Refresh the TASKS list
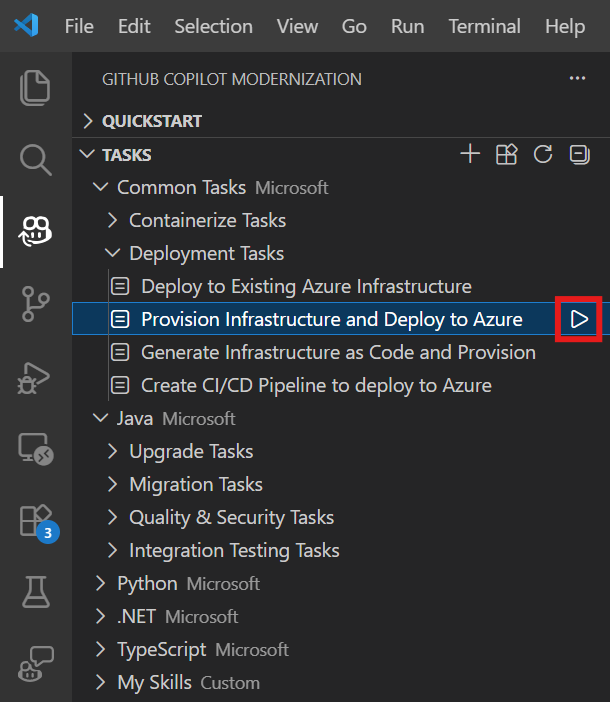The image size is (610, 702). pos(543,154)
